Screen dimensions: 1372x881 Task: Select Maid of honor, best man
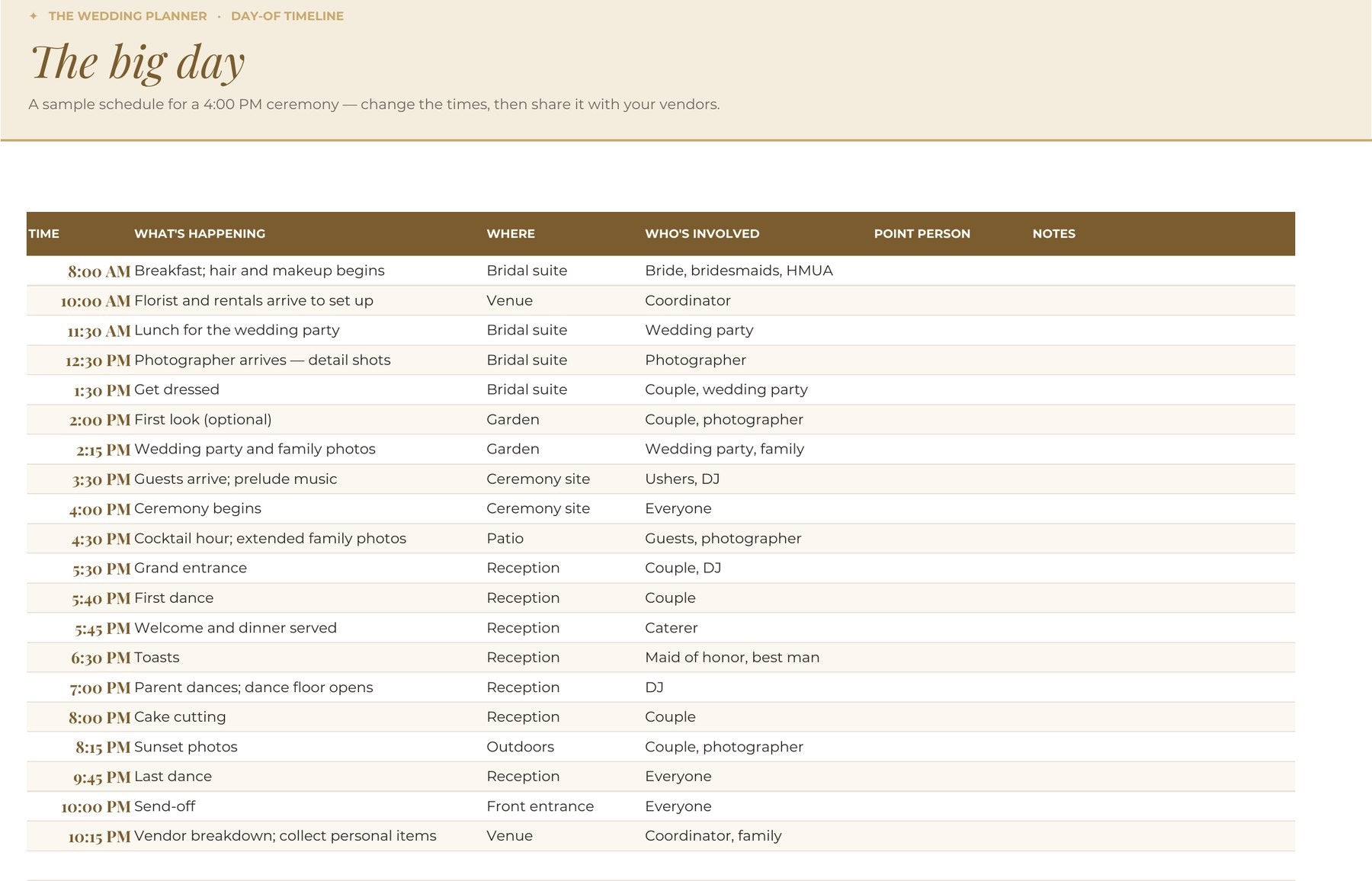[x=732, y=657]
